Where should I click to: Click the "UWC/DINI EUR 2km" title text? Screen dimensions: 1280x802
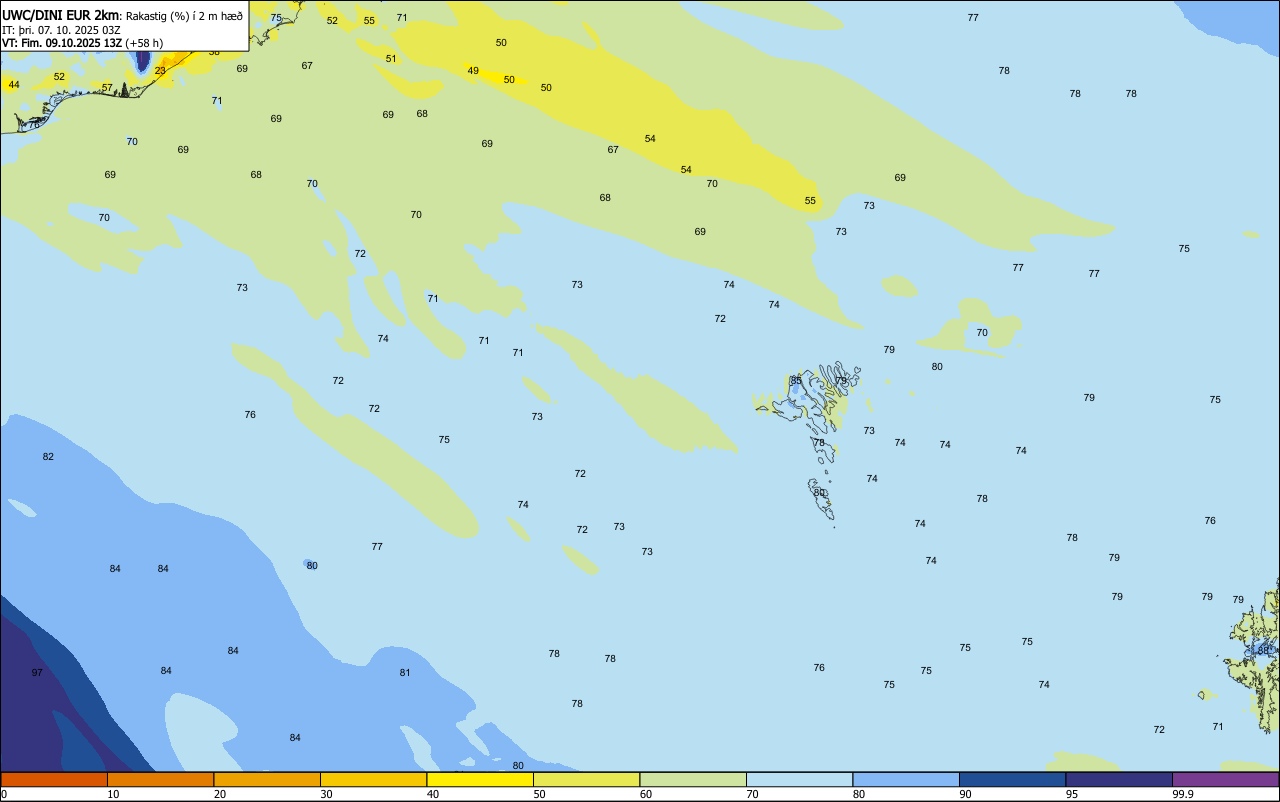[x=61, y=15]
